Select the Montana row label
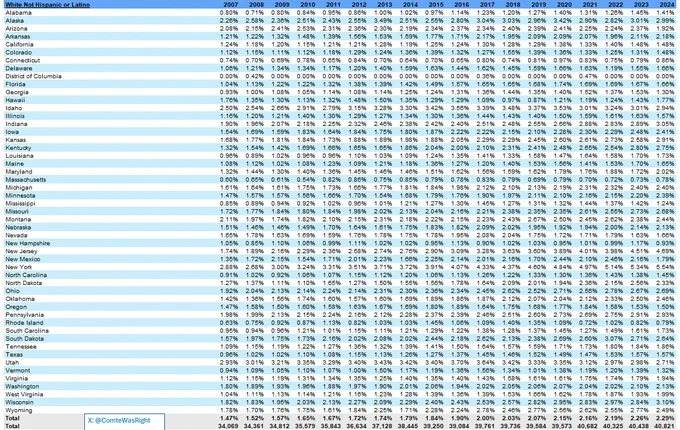680x430 pixels. click(18, 219)
